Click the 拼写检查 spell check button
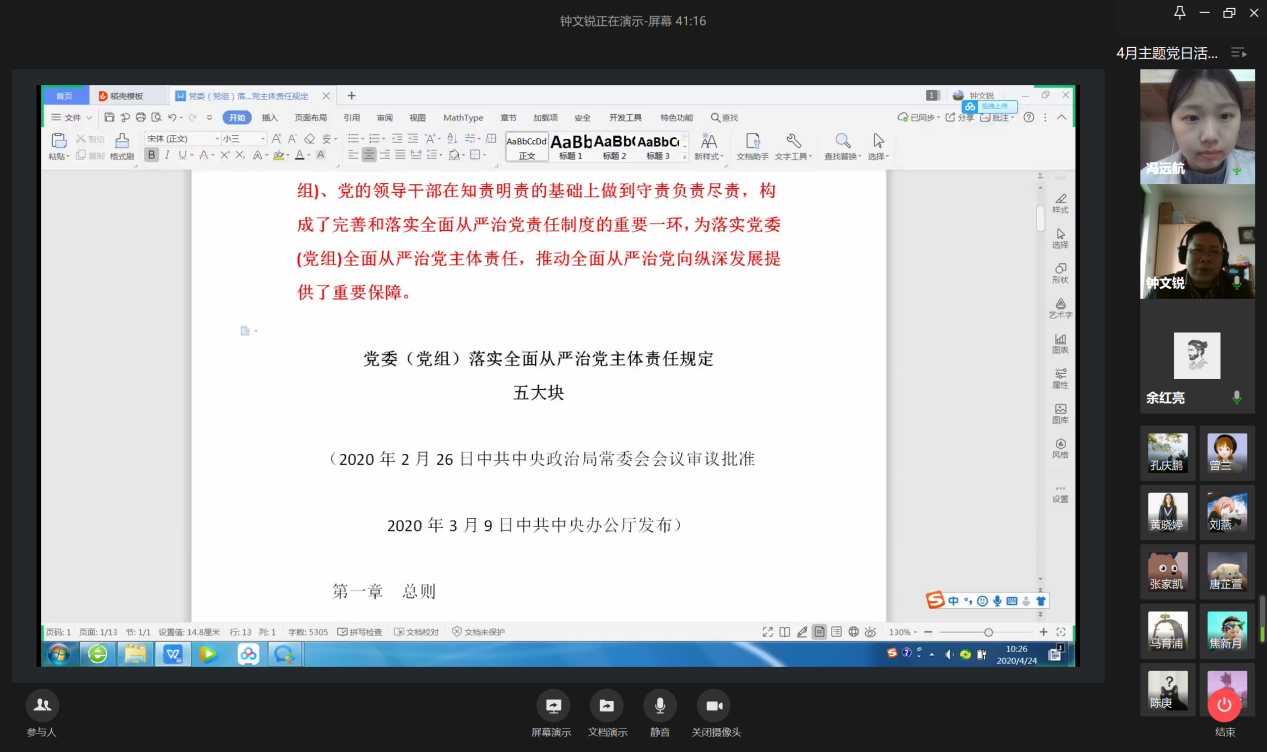Image resolution: width=1267 pixels, height=752 pixels. point(360,632)
